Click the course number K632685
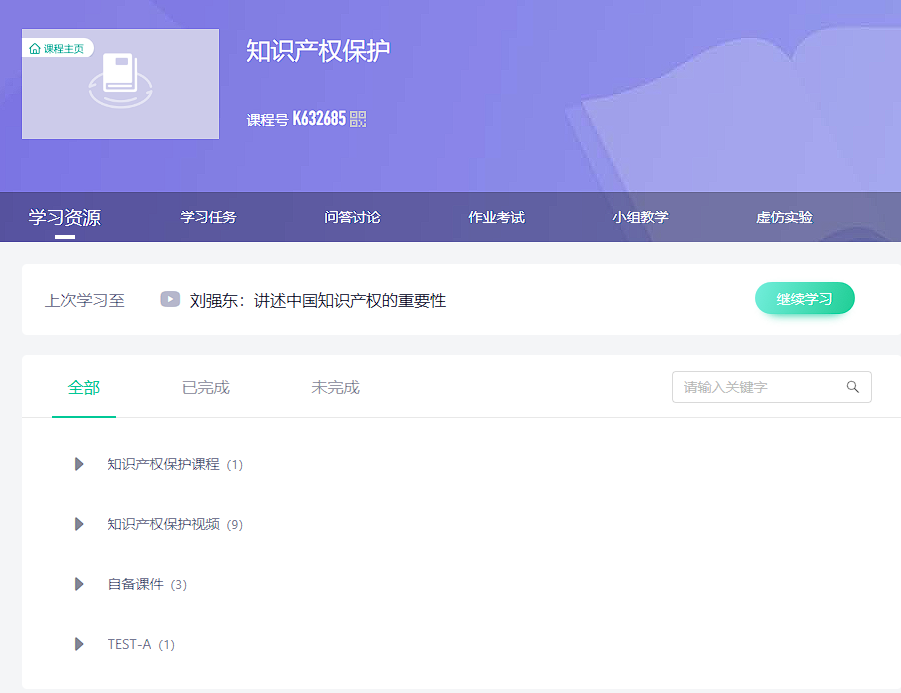Image resolution: width=901 pixels, height=693 pixels. [319, 118]
